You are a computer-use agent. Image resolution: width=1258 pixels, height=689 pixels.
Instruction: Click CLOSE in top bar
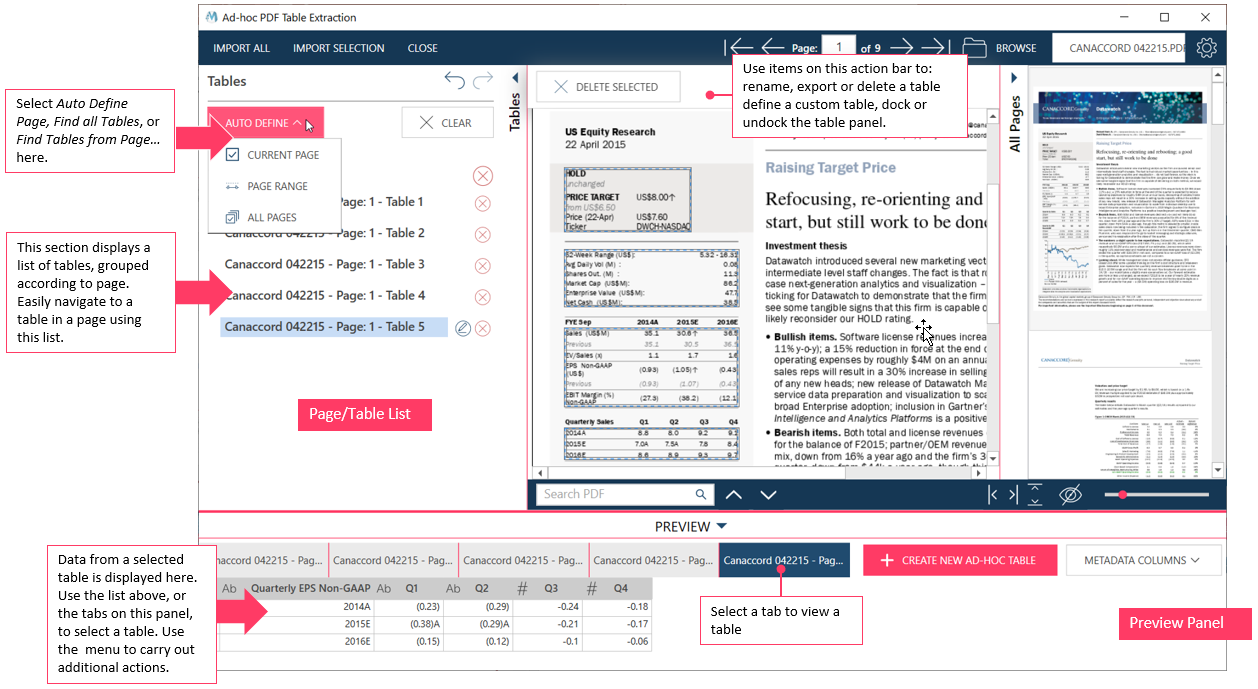pos(422,48)
